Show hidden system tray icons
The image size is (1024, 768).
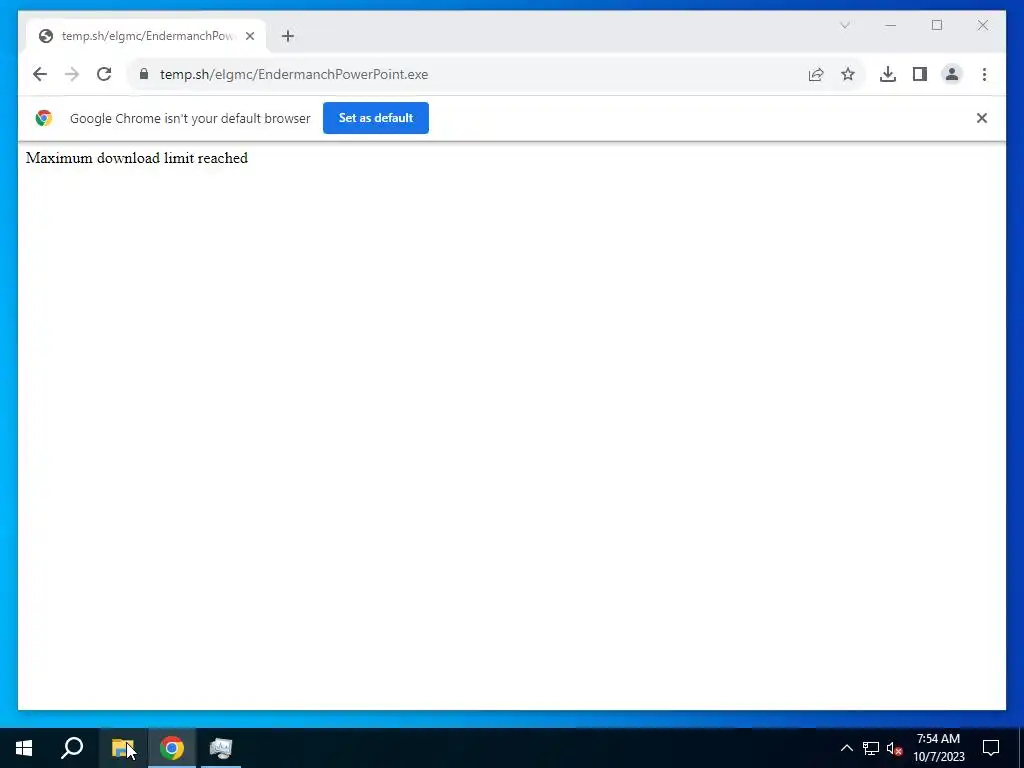(x=846, y=748)
